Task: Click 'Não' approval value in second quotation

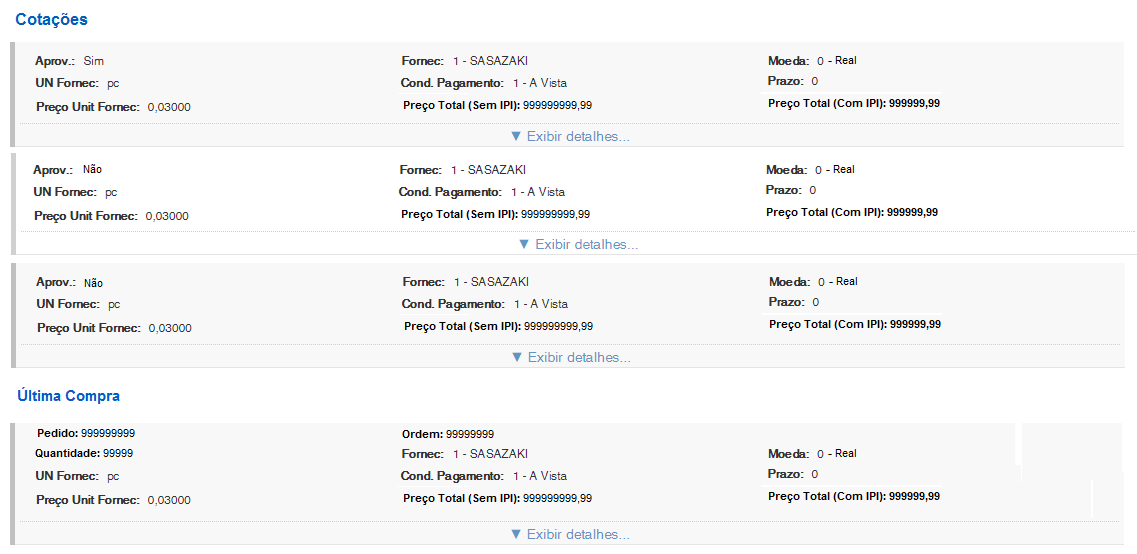Action: pos(92,170)
